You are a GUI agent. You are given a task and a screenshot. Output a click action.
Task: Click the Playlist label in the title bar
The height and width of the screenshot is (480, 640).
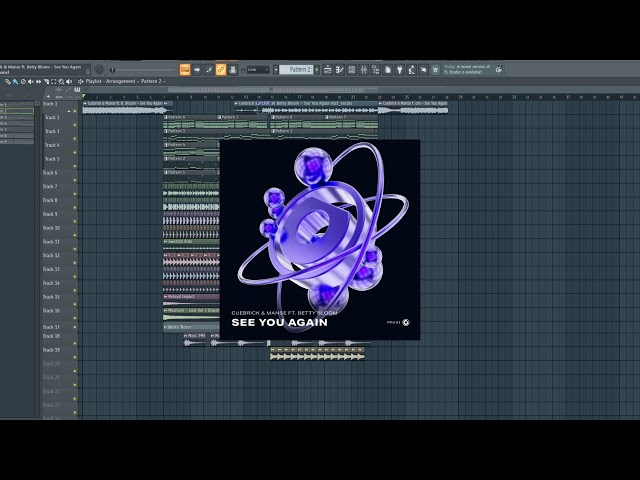point(93,82)
